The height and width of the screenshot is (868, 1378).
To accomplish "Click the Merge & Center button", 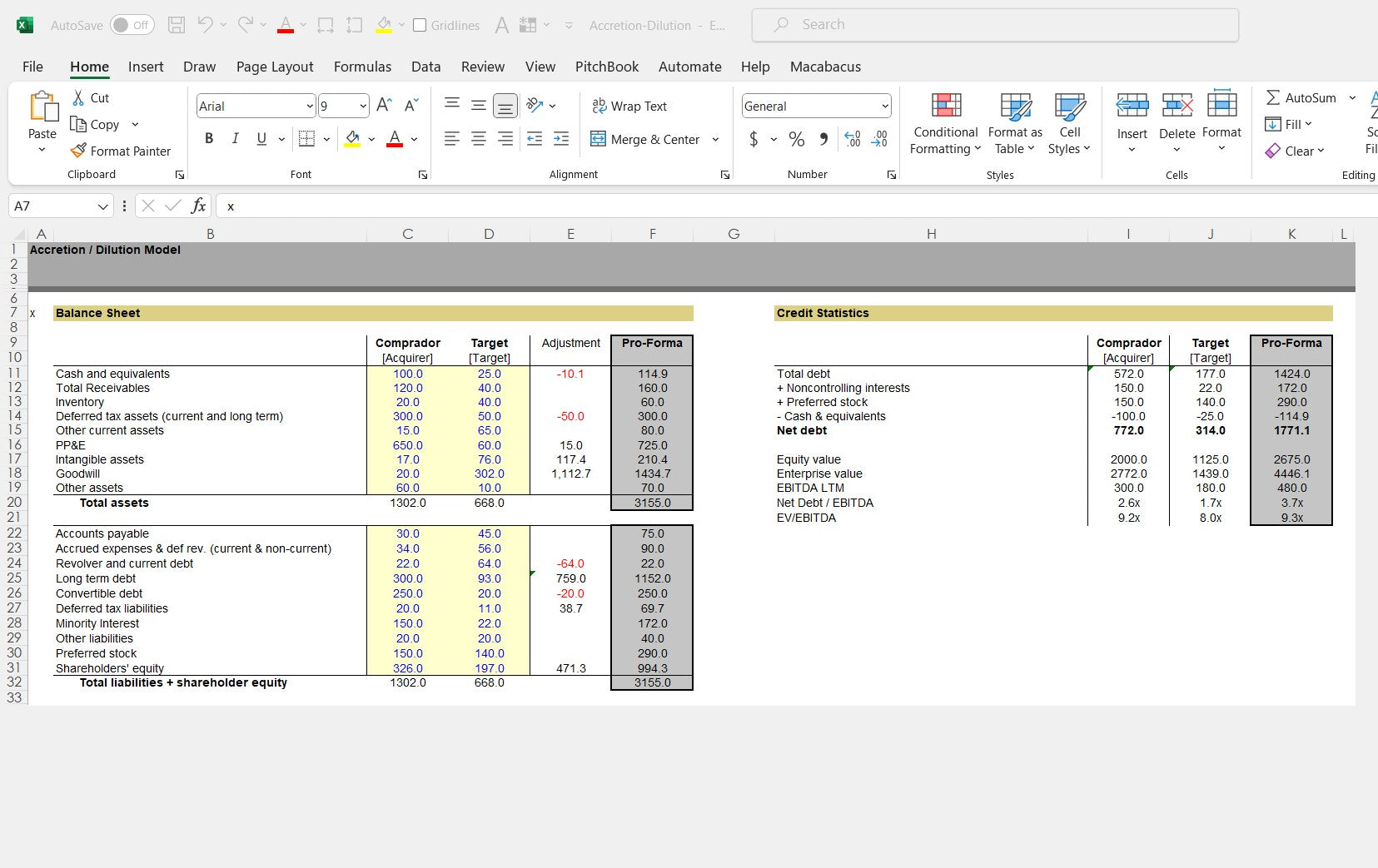I will tap(646, 139).
